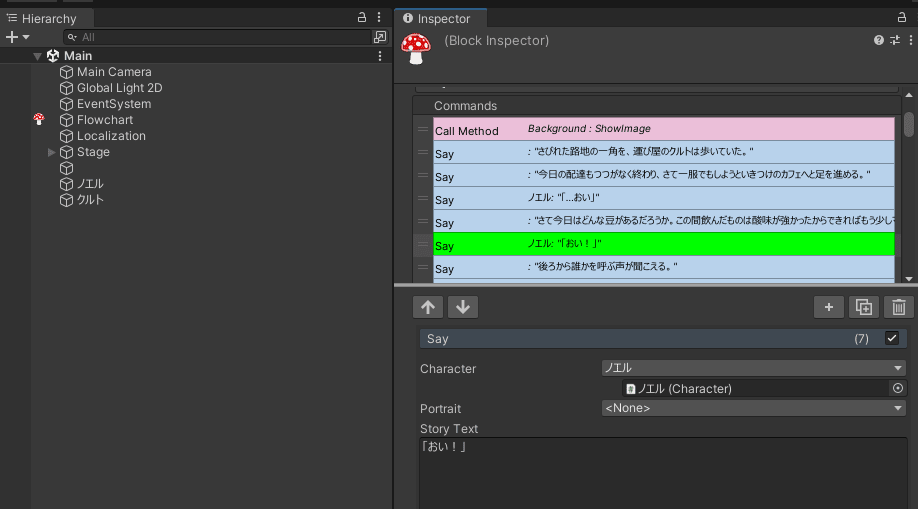Screen dimensions: 918x509
Task: Grab drag handle of green Say row
Action: click(x=423, y=244)
